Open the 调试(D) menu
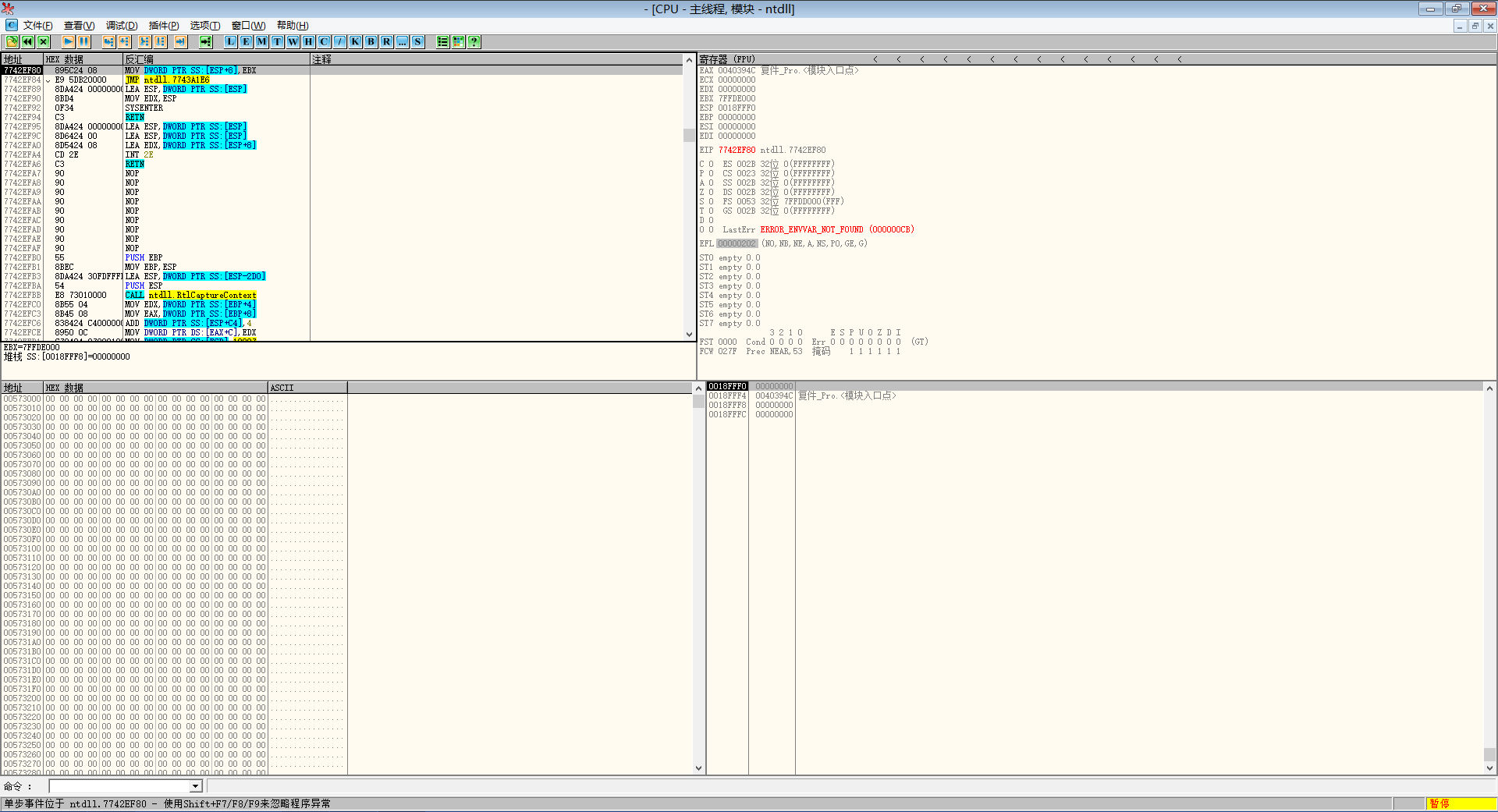Image resolution: width=1498 pixels, height=812 pixels. tap(122, 26)
